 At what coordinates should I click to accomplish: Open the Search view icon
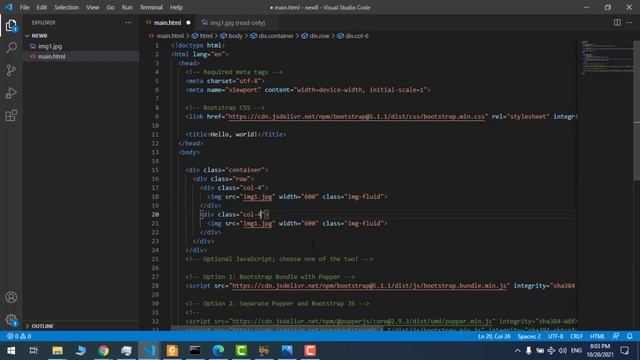tap(11, 48)
